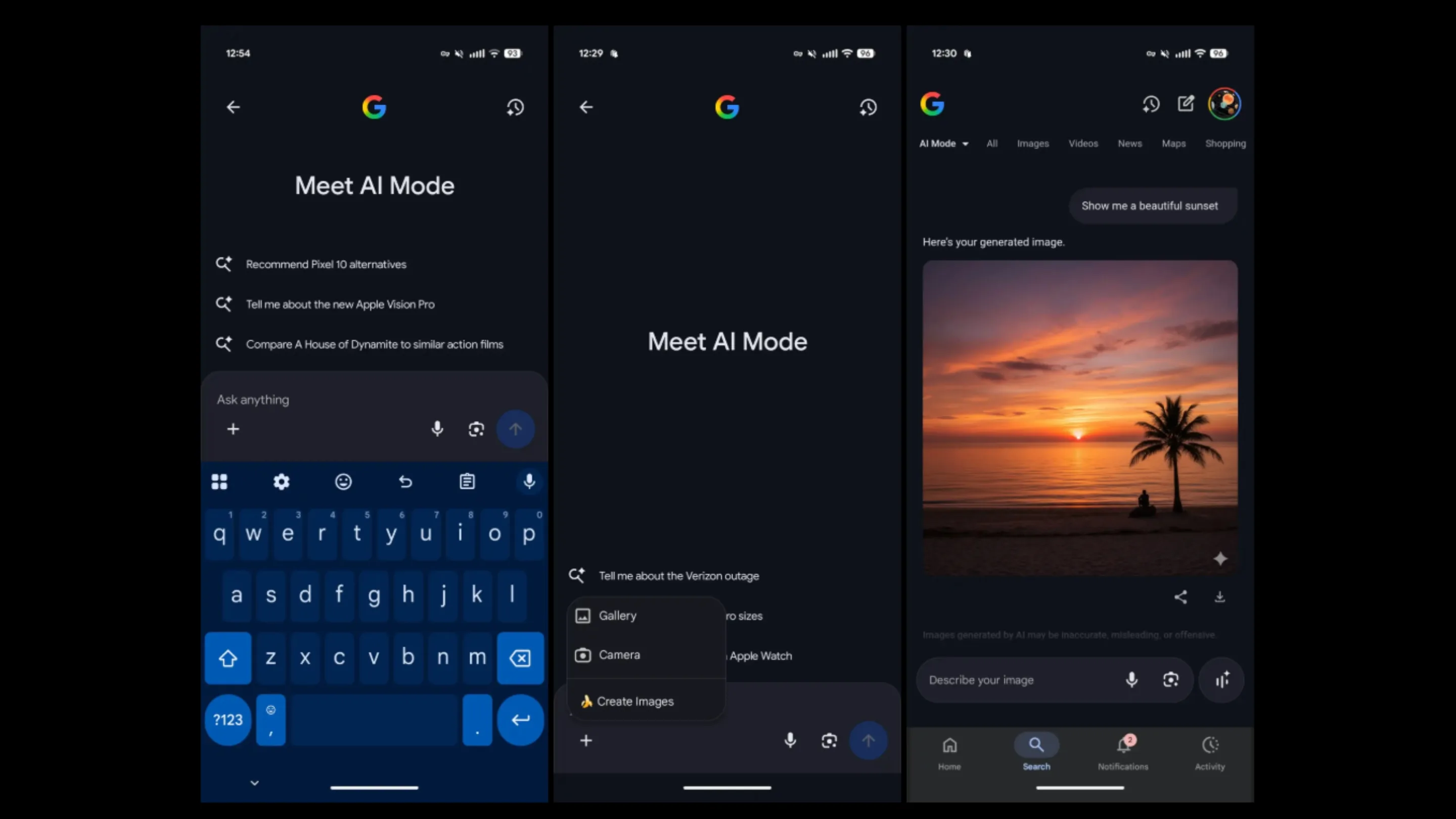Tap the Google Lens icon in the Ask anything box

tap(476, 429)
